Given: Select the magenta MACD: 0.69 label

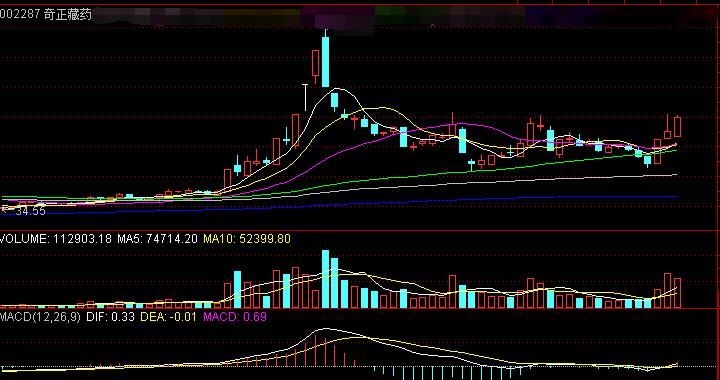Looking at the screenshot, I should 235,317.
